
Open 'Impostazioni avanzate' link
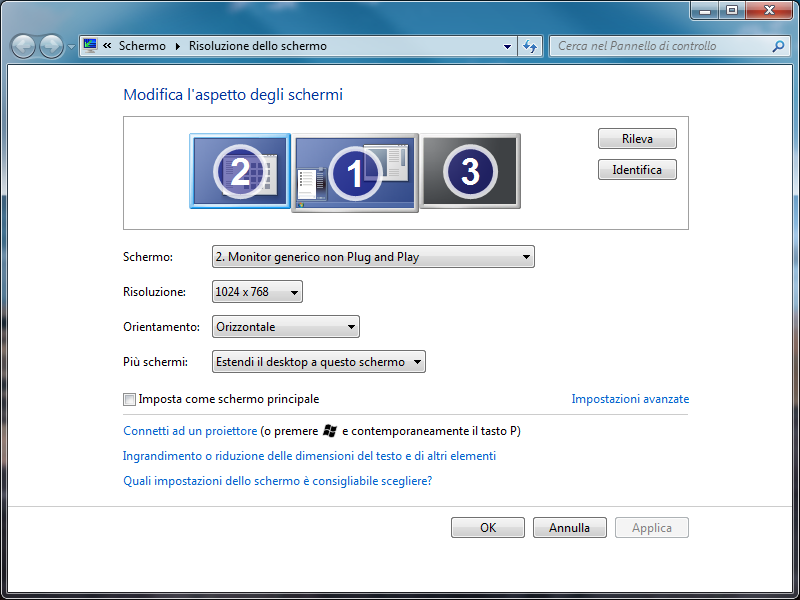click(630, 399)
